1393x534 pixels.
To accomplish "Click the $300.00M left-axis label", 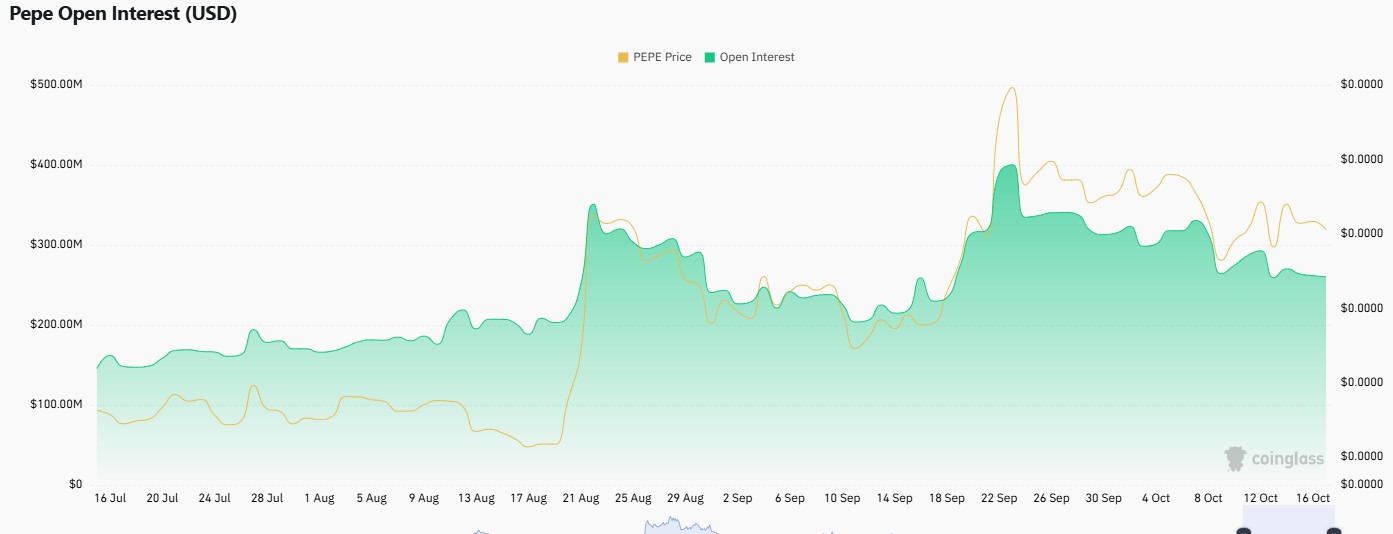I will point(56,244).
